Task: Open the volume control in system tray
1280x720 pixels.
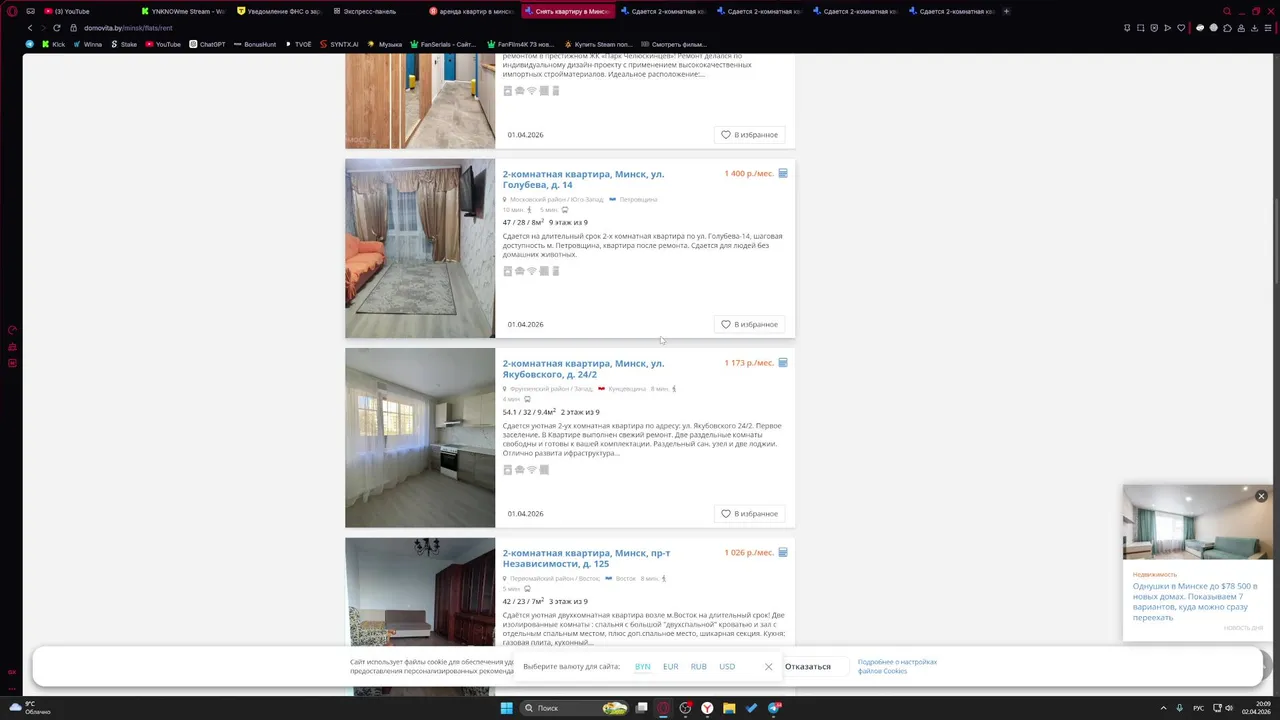Action: pos(1229,708)
